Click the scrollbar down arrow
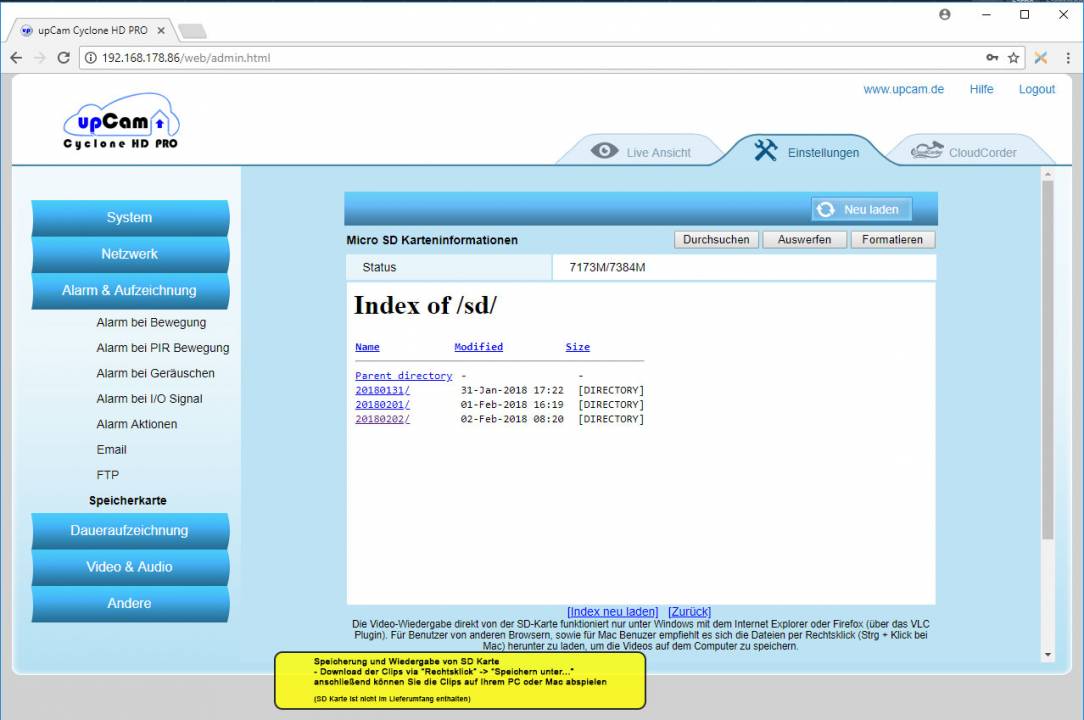 pos(1047,654)
